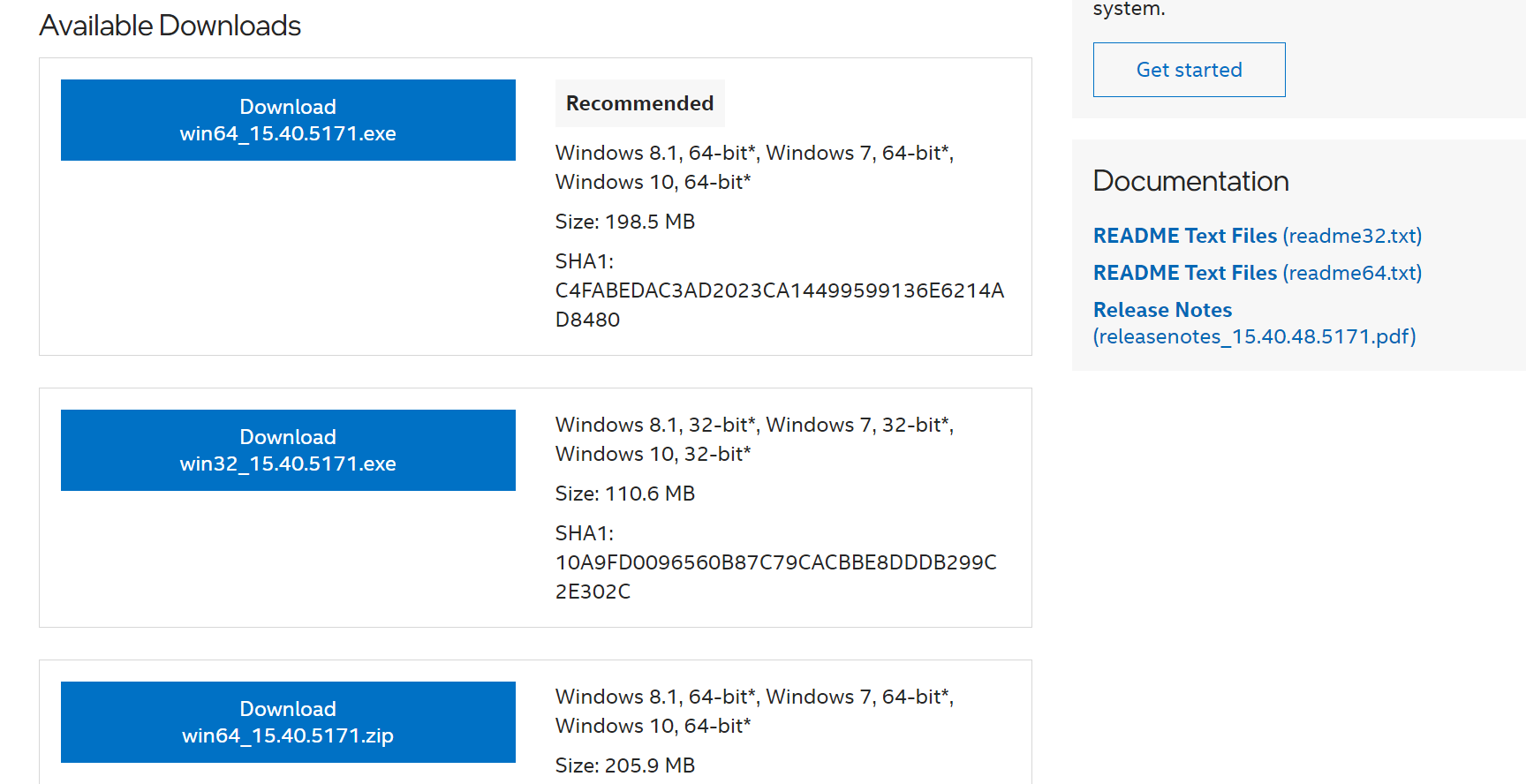
Task: Click the Recommended download's 64-bit compatibility text
Action: (x=754, y=167)
